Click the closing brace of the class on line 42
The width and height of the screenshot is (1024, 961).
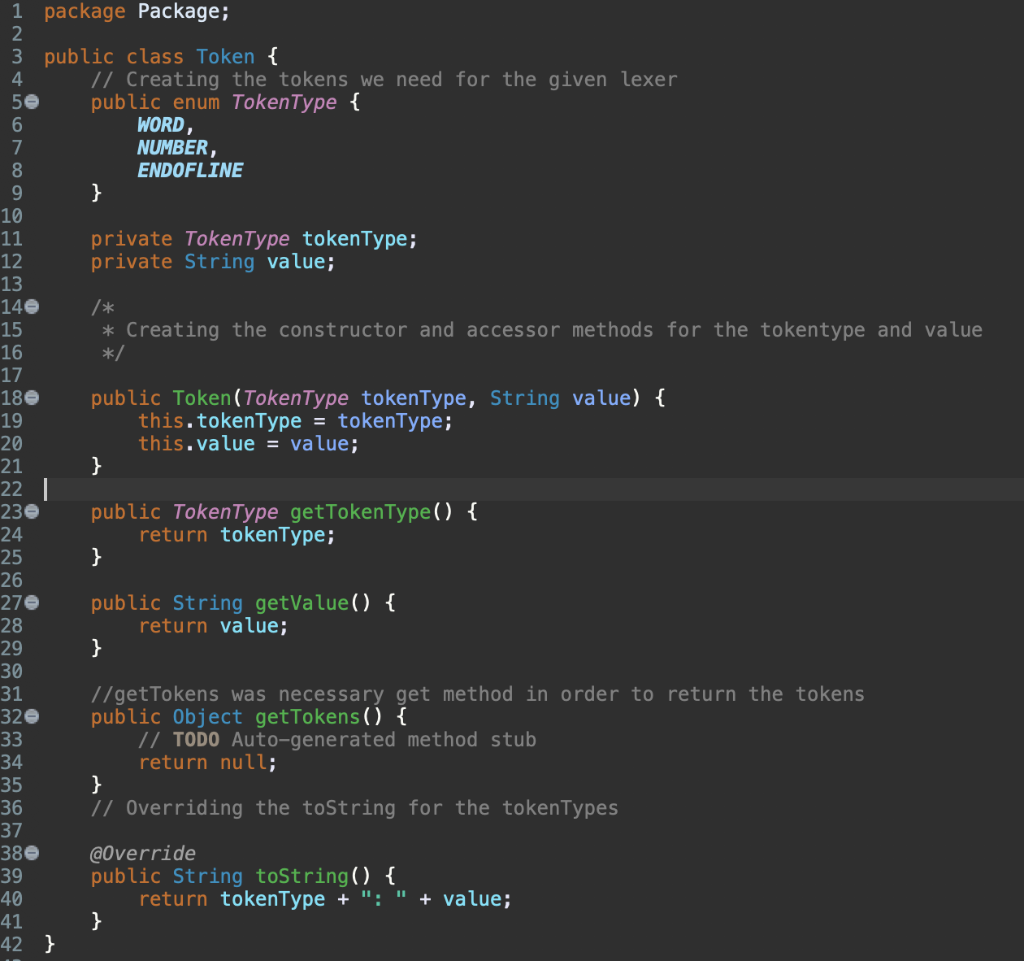tap(50, 944)
